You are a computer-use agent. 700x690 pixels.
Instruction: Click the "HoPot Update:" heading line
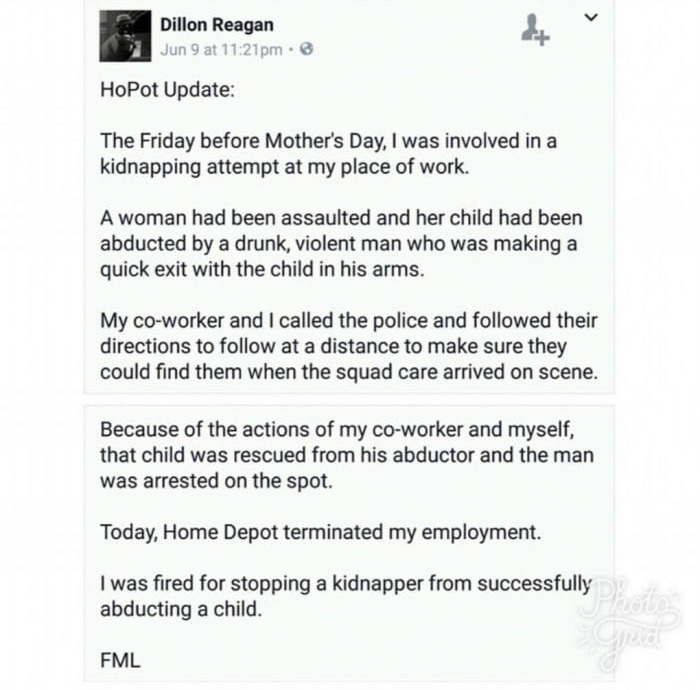pos(167,89)
